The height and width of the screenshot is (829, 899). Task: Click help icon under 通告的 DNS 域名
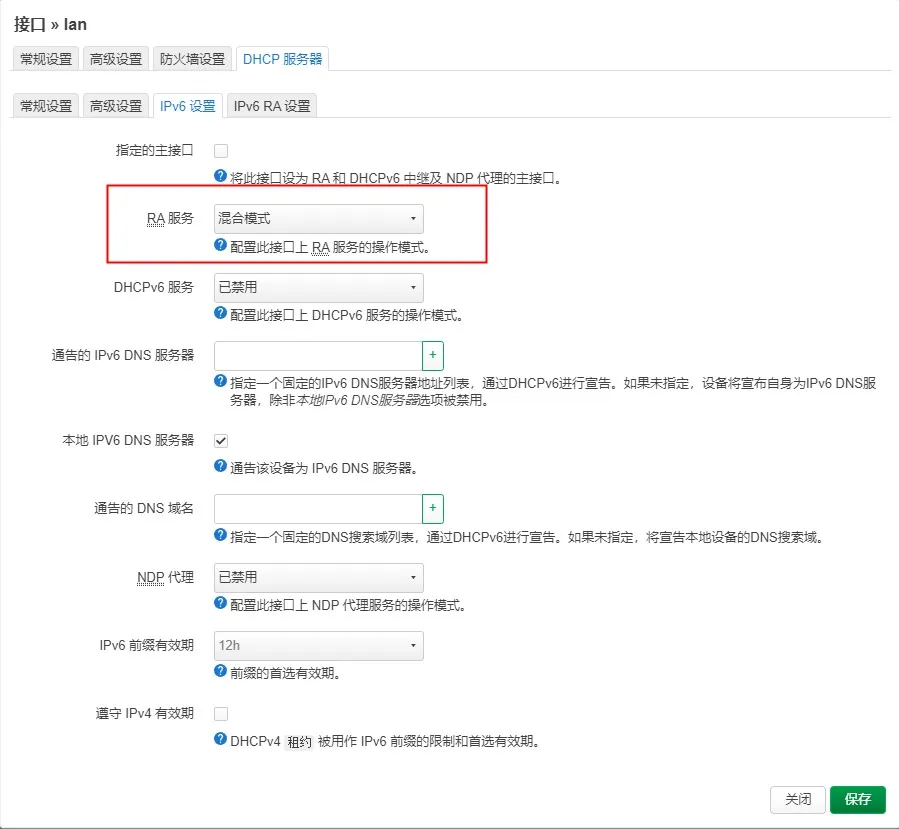[221, 535]
